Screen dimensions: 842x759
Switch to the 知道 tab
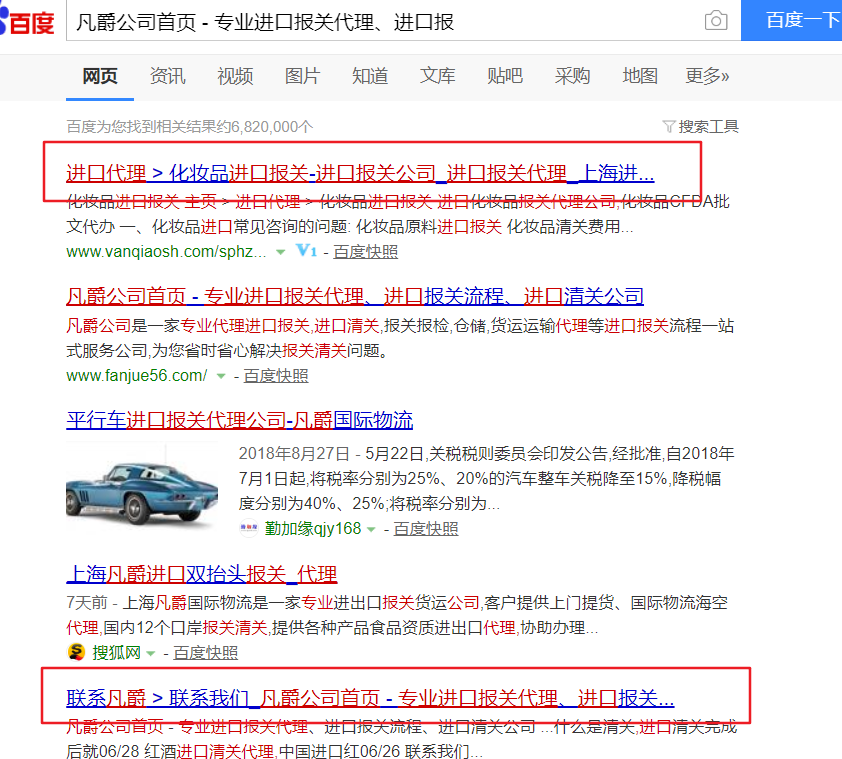point(370,76)
